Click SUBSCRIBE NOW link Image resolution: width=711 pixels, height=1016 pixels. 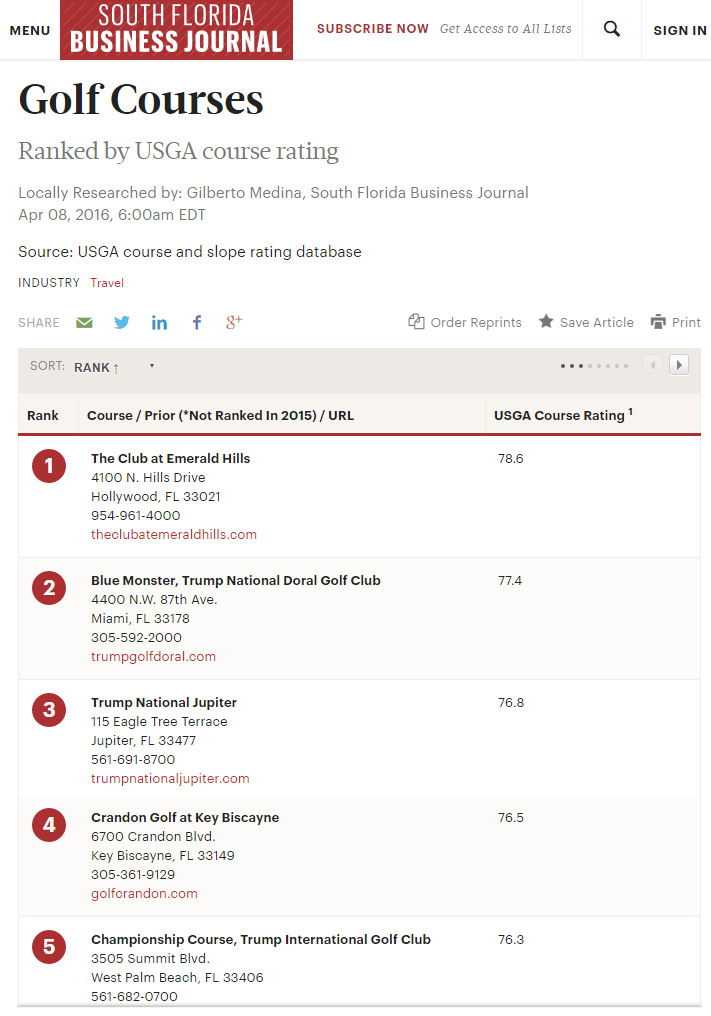click(373, 29)
